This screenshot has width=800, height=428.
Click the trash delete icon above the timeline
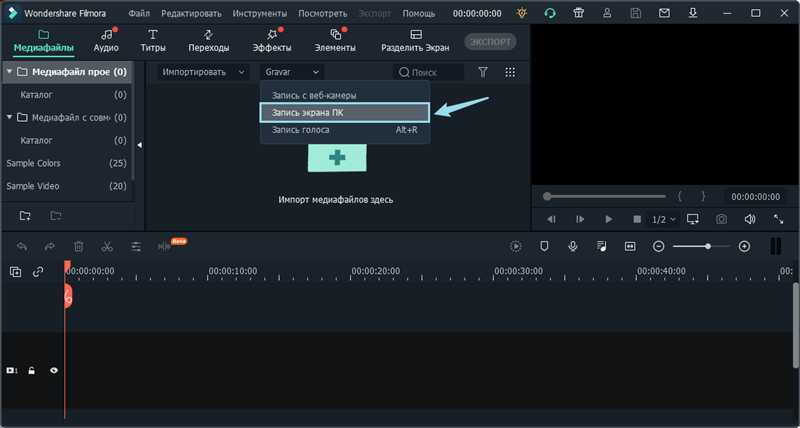pyautogui.click(x=78, y=246)
